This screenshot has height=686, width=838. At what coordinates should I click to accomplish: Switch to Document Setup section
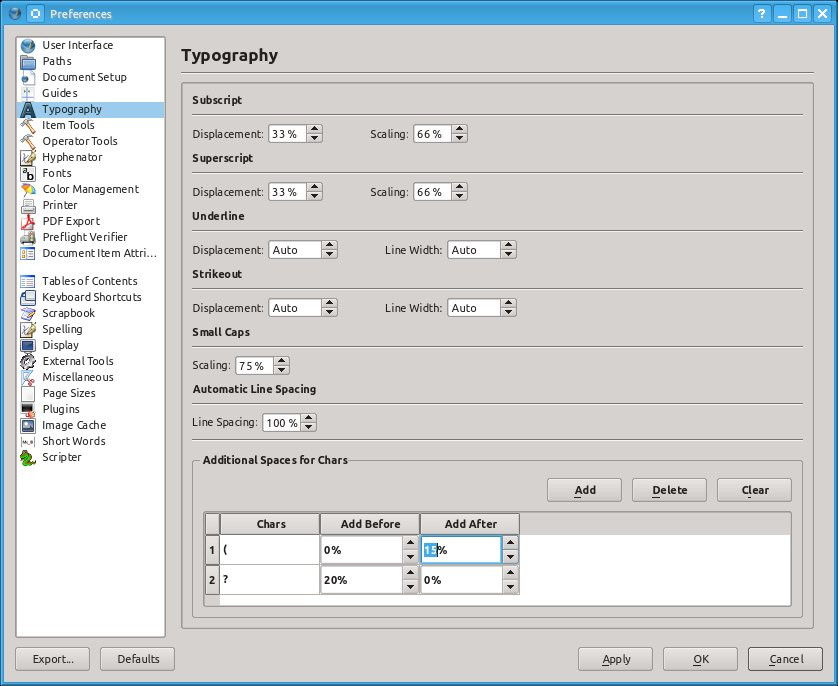coord(84,77)
